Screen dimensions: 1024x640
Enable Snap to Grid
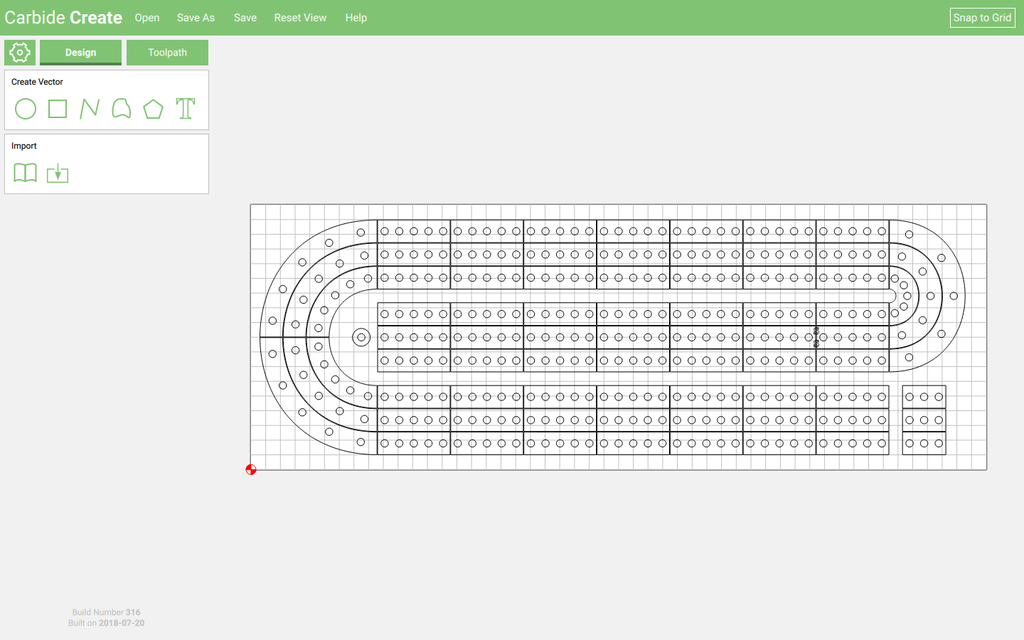pyautogui.click(x=981, y=17)
